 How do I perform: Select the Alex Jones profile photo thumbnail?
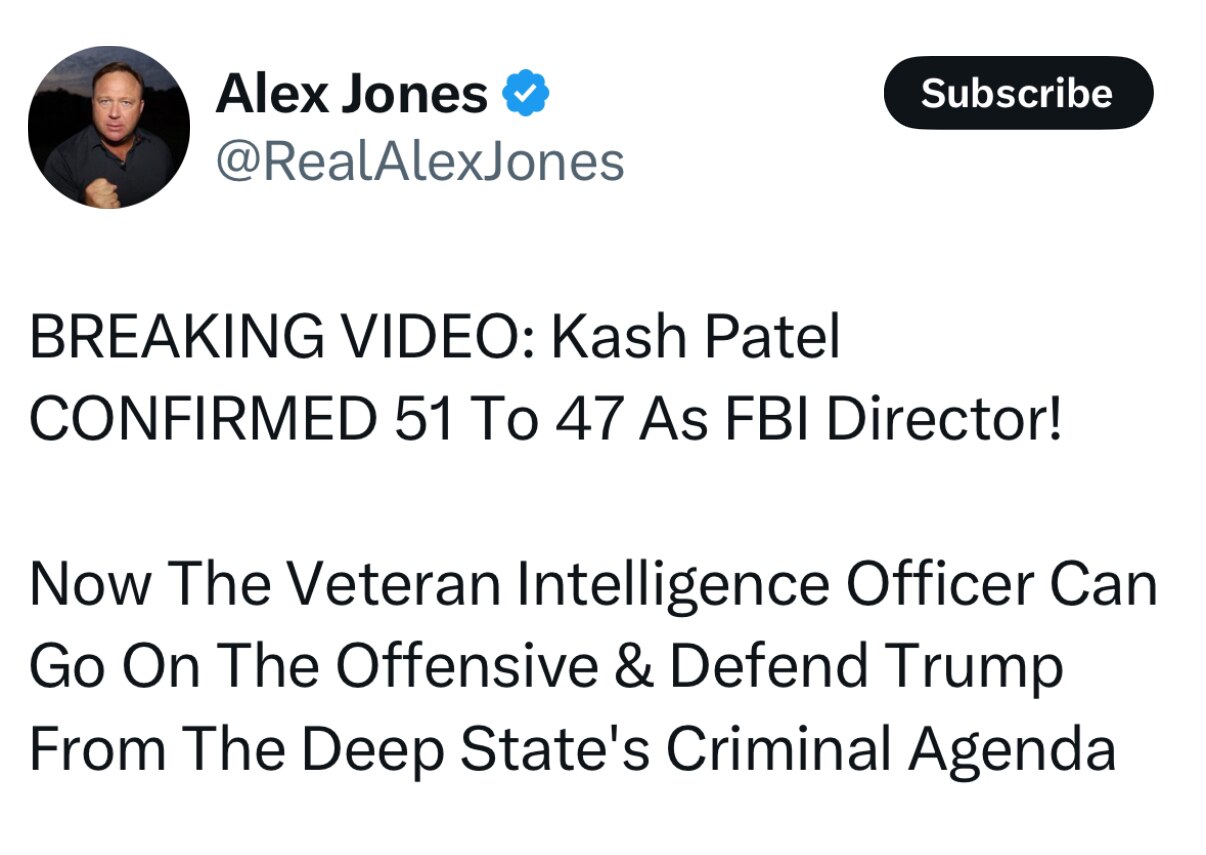tap(110, 124)
